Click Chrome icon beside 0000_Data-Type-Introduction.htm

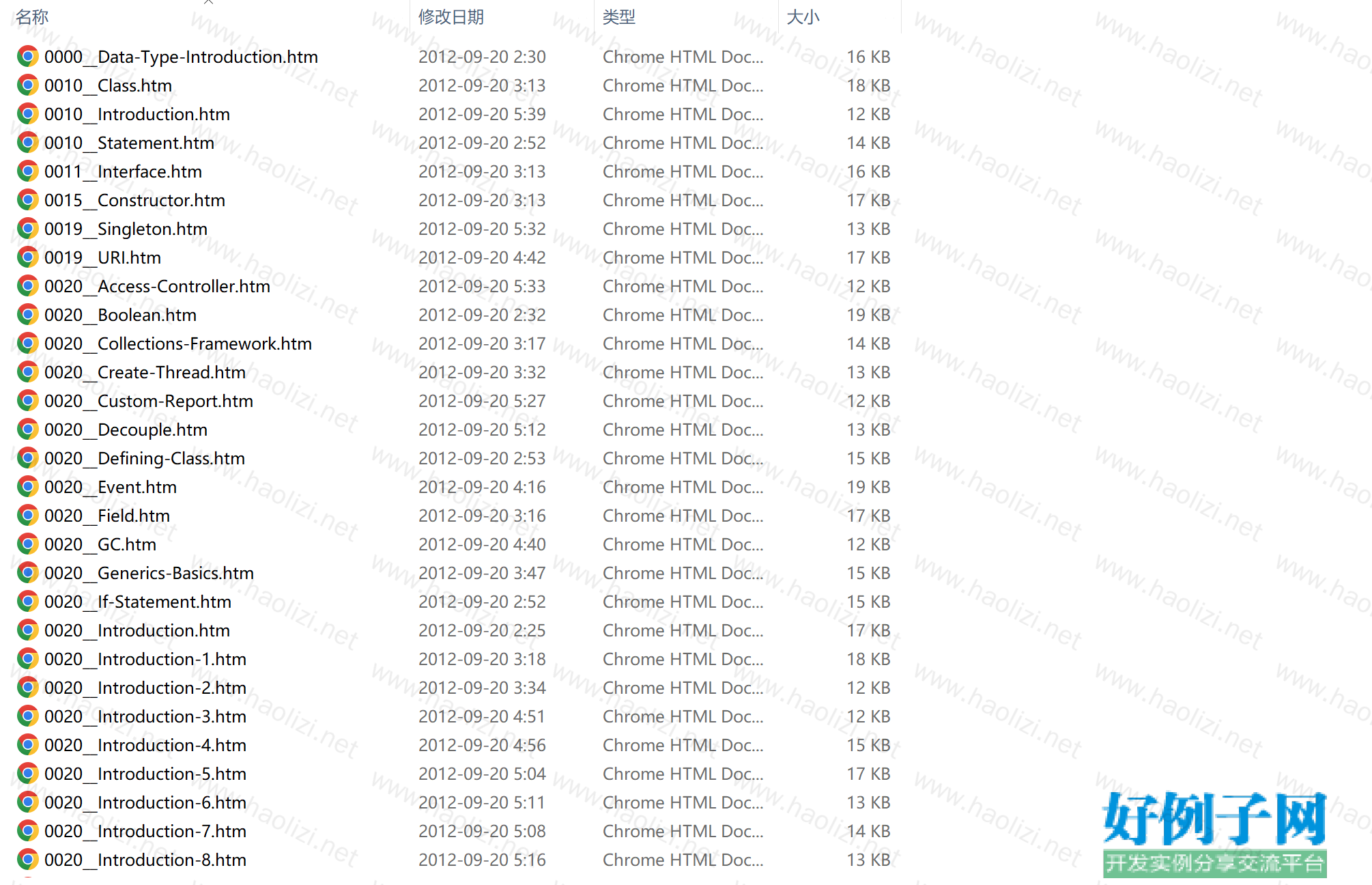click(27, 57)
